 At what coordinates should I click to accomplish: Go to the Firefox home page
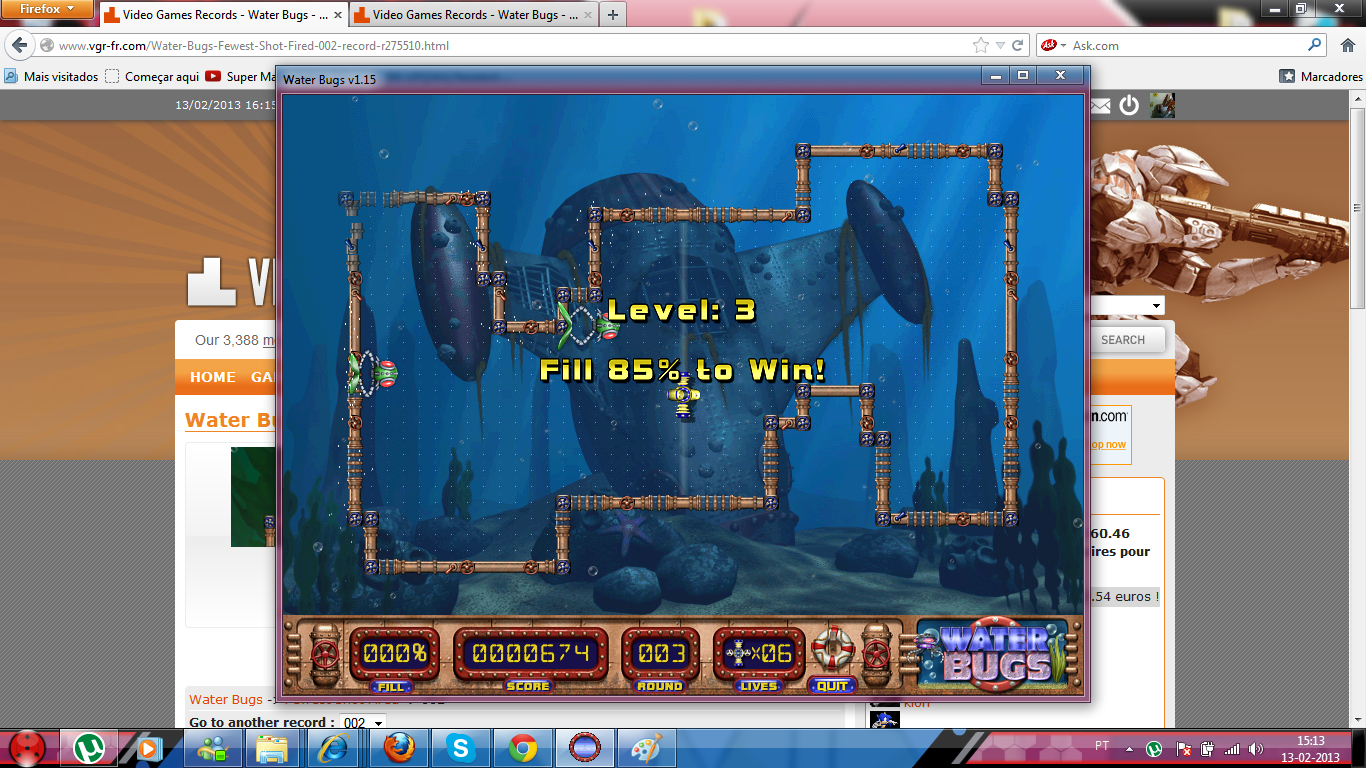[1346, 45]
